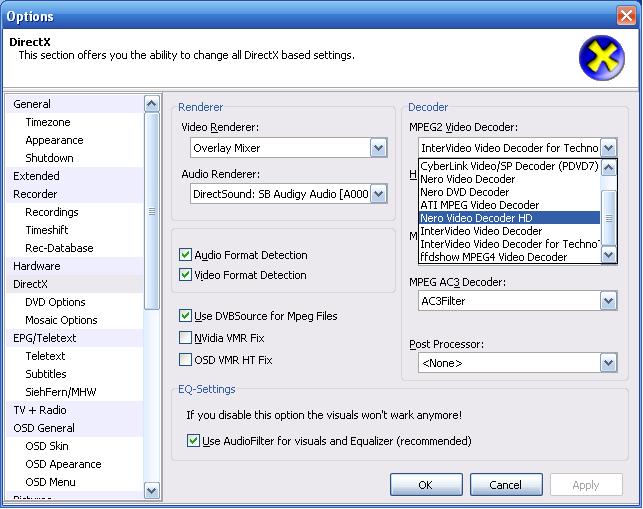Enable the OSD VMR HT Fix checkbox
This screenshot has height=509, width=643.
pos(185,360)
